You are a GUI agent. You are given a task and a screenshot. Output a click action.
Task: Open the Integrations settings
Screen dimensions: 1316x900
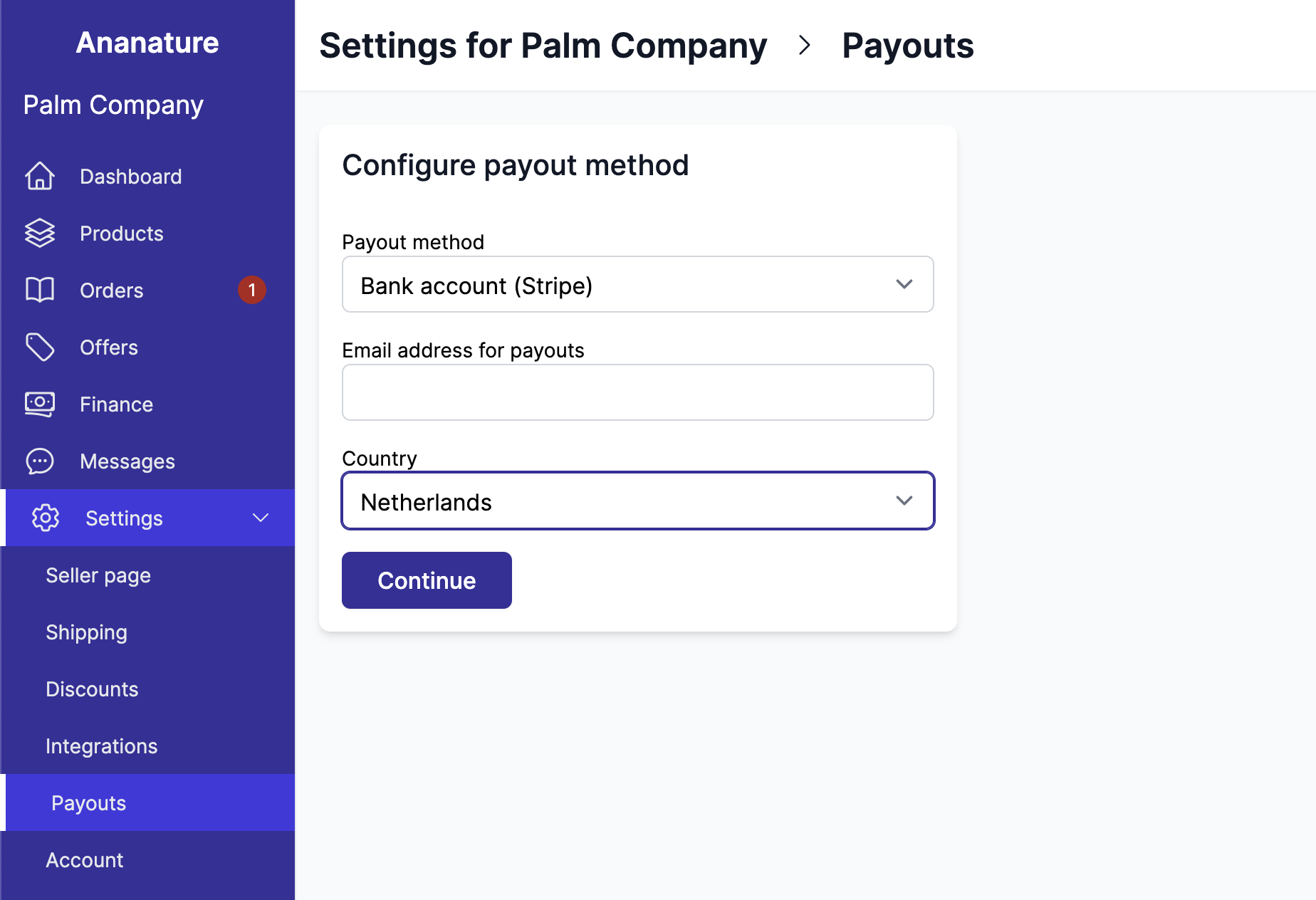click(x=101, y=745)
